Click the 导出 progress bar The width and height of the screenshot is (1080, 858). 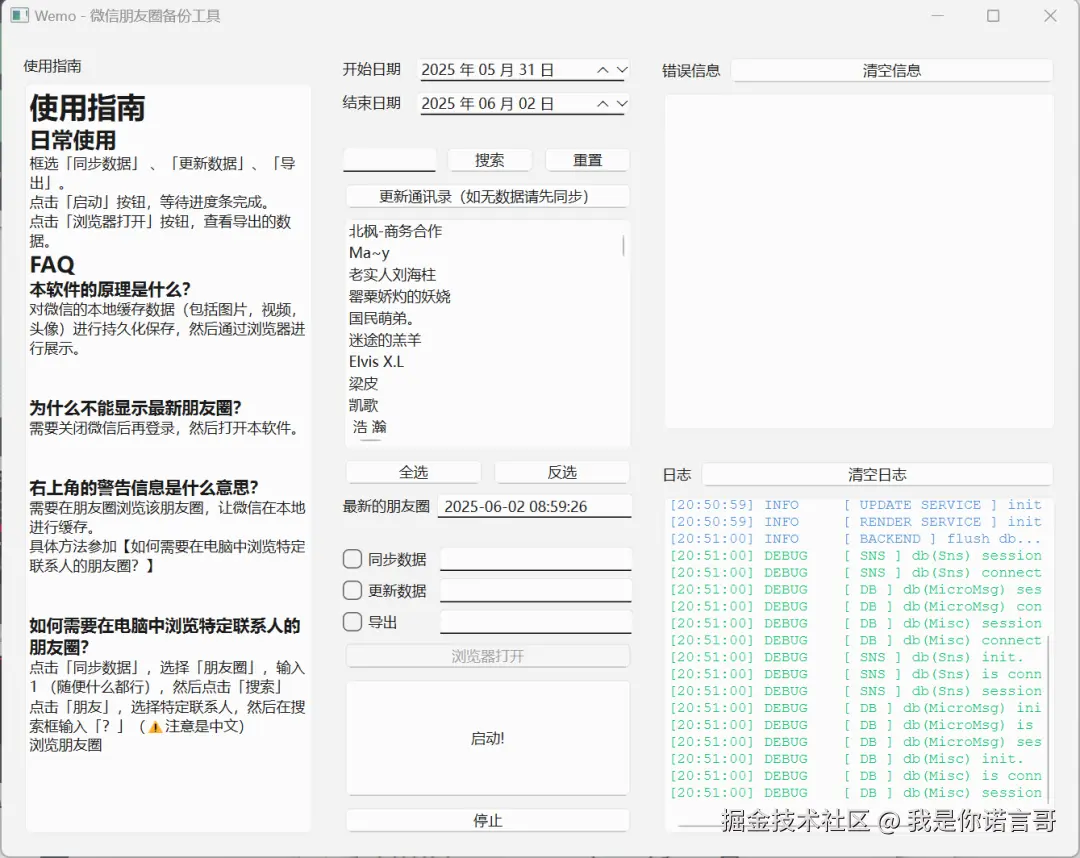tap(536, 622)
